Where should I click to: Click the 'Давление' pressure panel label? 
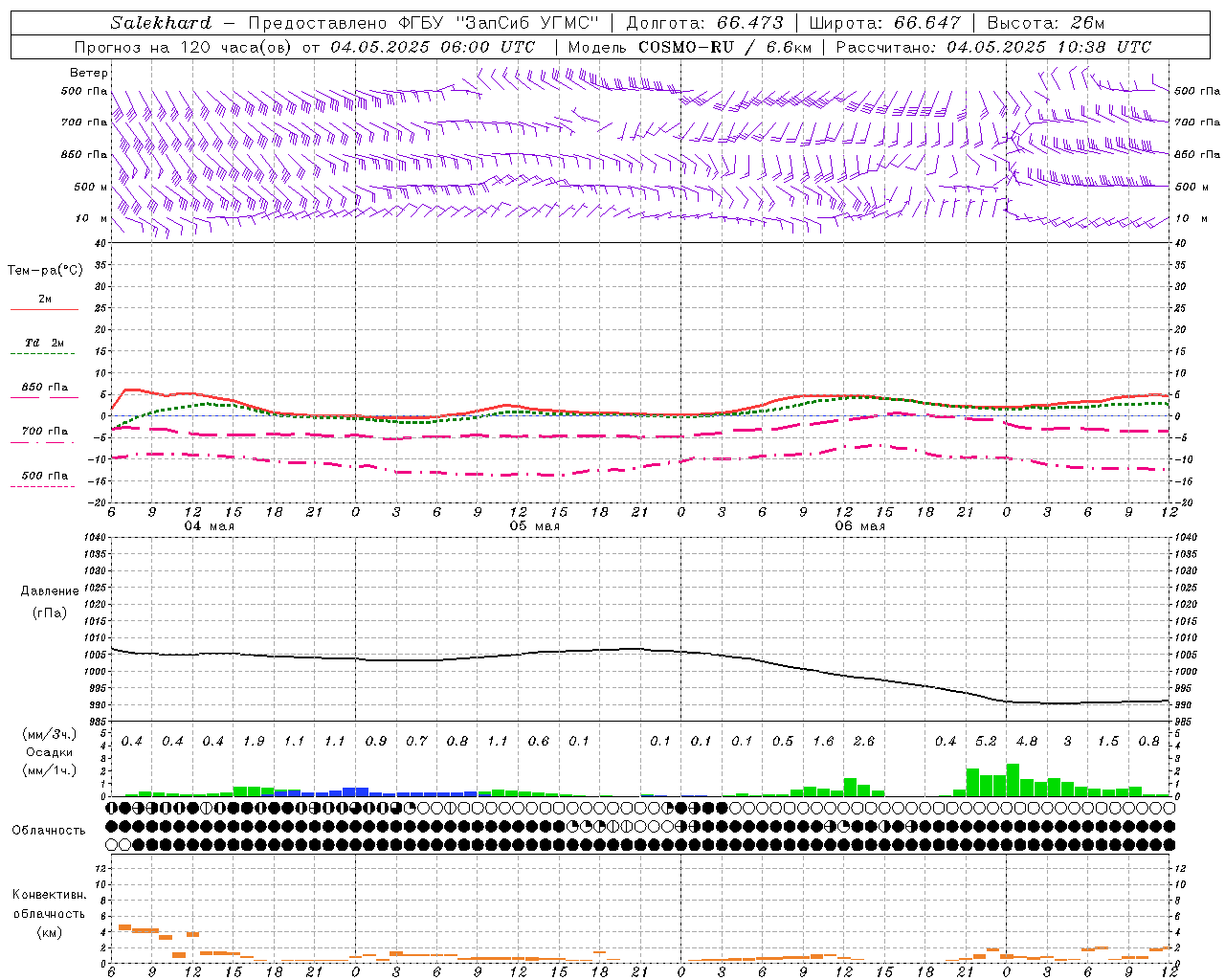pyautogui.click(x=49, y=590)
